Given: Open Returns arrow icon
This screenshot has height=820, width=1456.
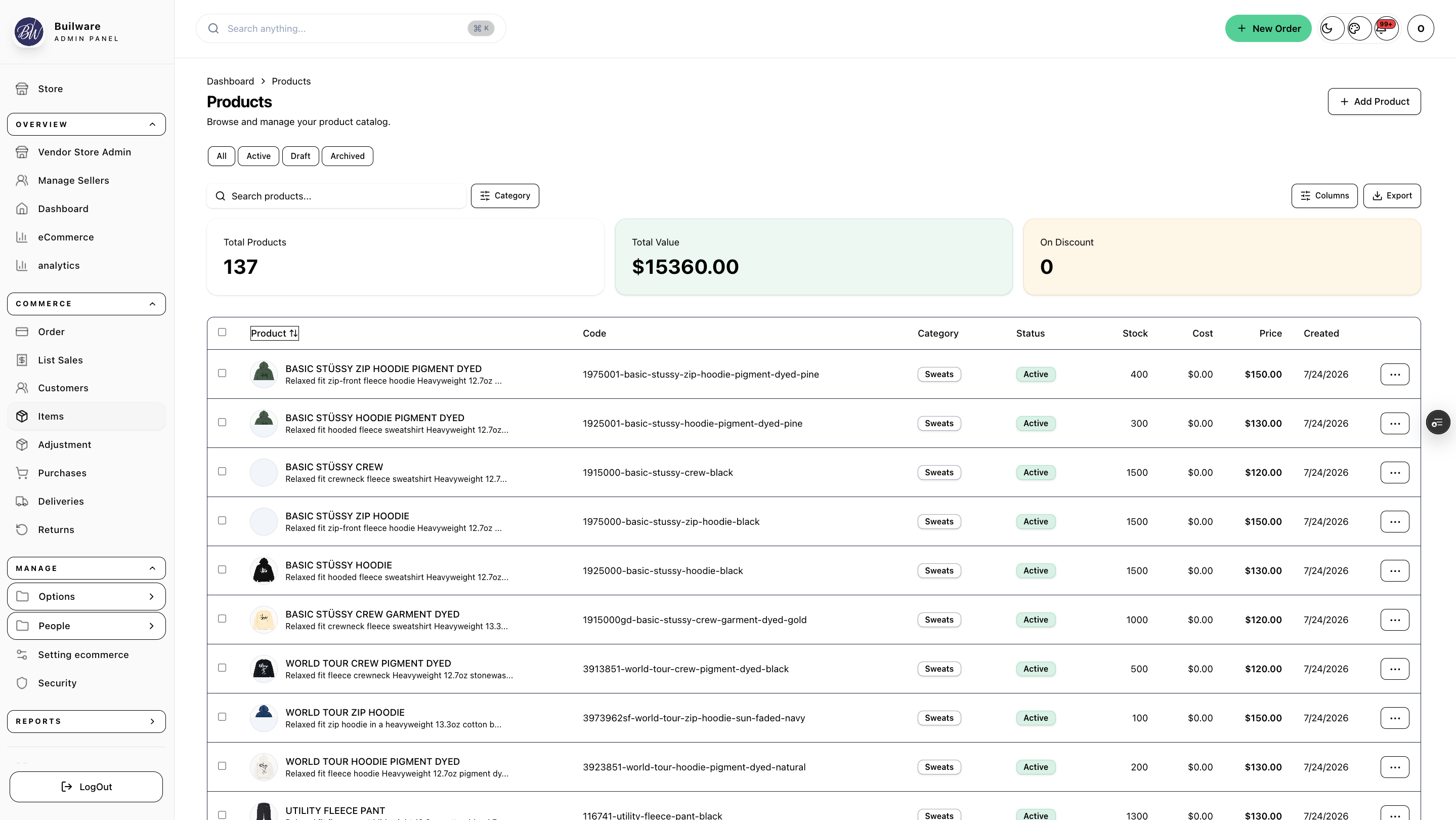Looking at the screenshot, I should pyautogui.click(x=22, y=529).
